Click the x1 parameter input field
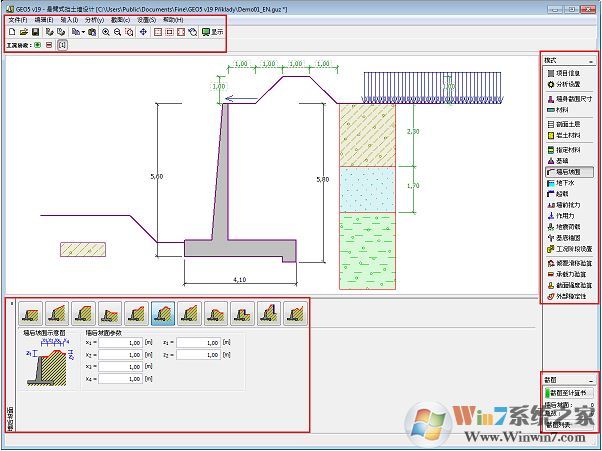 point(120,342)
